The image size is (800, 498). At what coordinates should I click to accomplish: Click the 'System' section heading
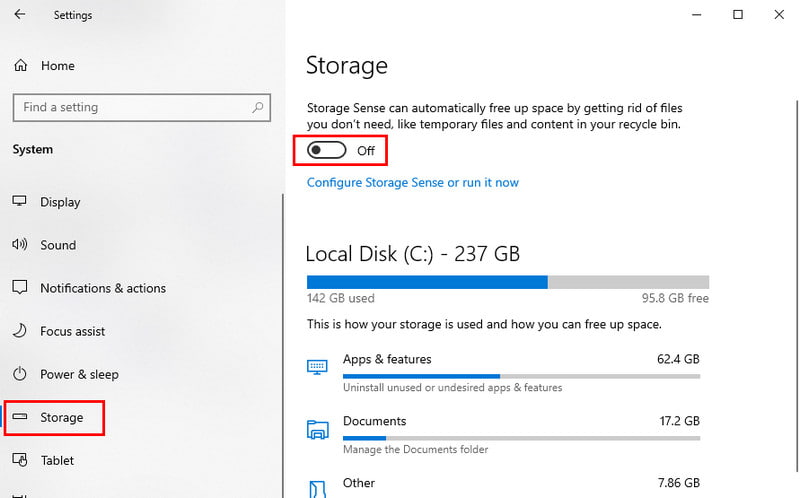[x=33, y=150]
